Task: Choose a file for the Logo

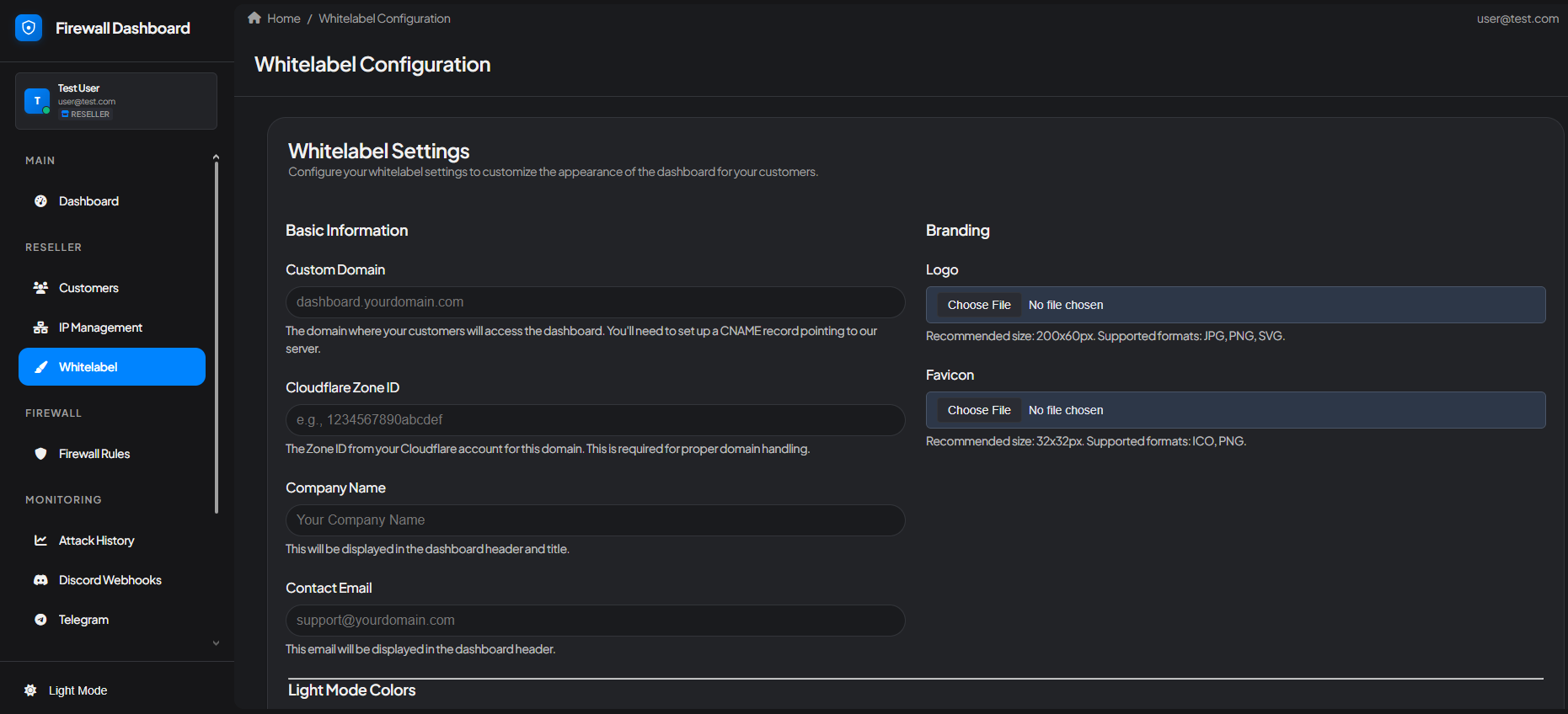Action: pos(979,305)
